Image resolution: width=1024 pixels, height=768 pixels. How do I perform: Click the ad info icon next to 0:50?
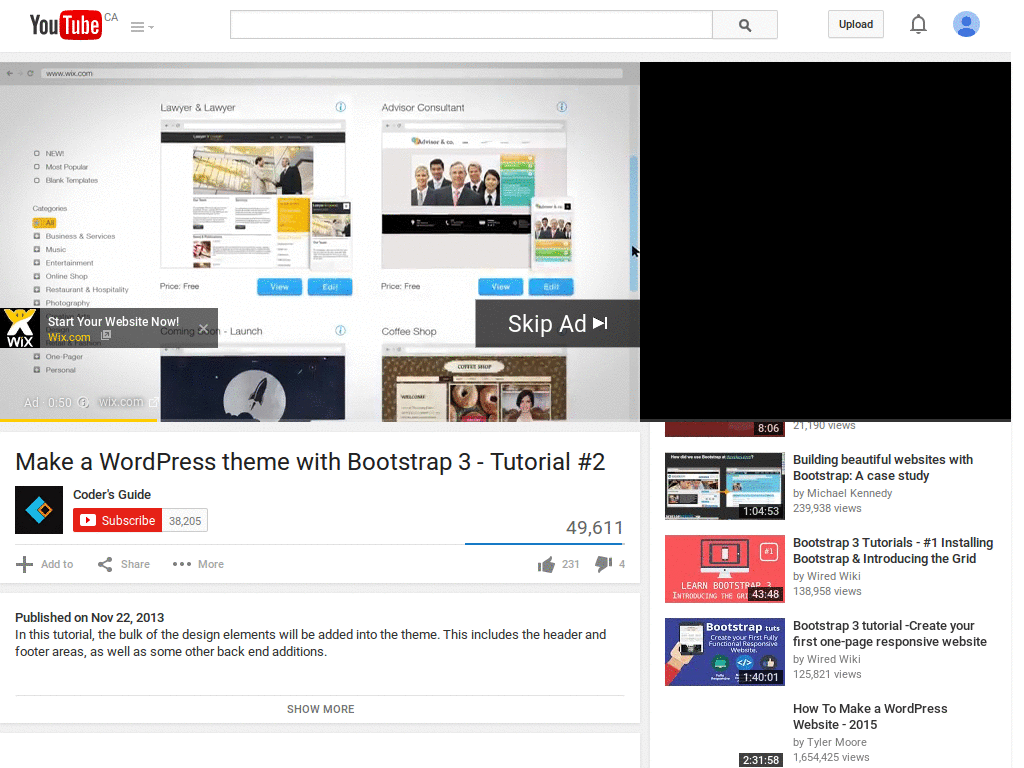click(x=84, y=402)
